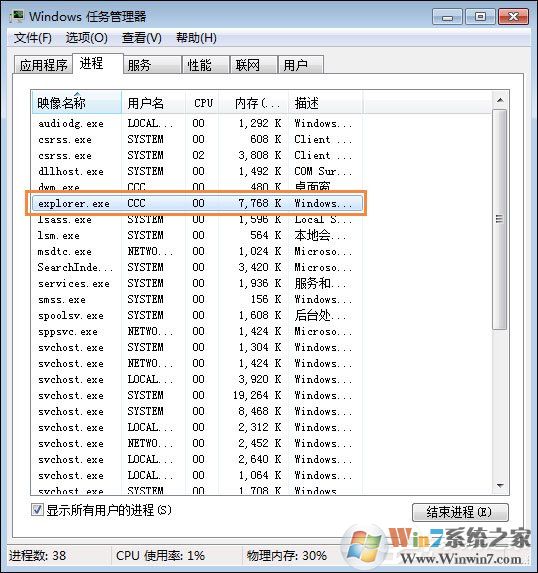This screenshot has height=573, width=538.
Task: Select svchost.exe row using 19,264 K
Action: (x=197, y=396)
